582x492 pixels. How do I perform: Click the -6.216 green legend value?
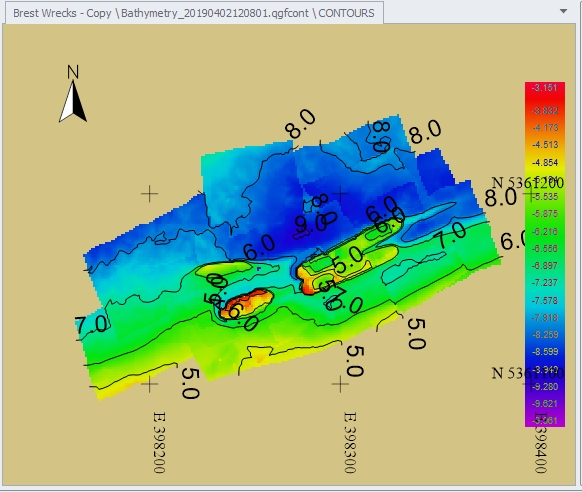point(545,232)
